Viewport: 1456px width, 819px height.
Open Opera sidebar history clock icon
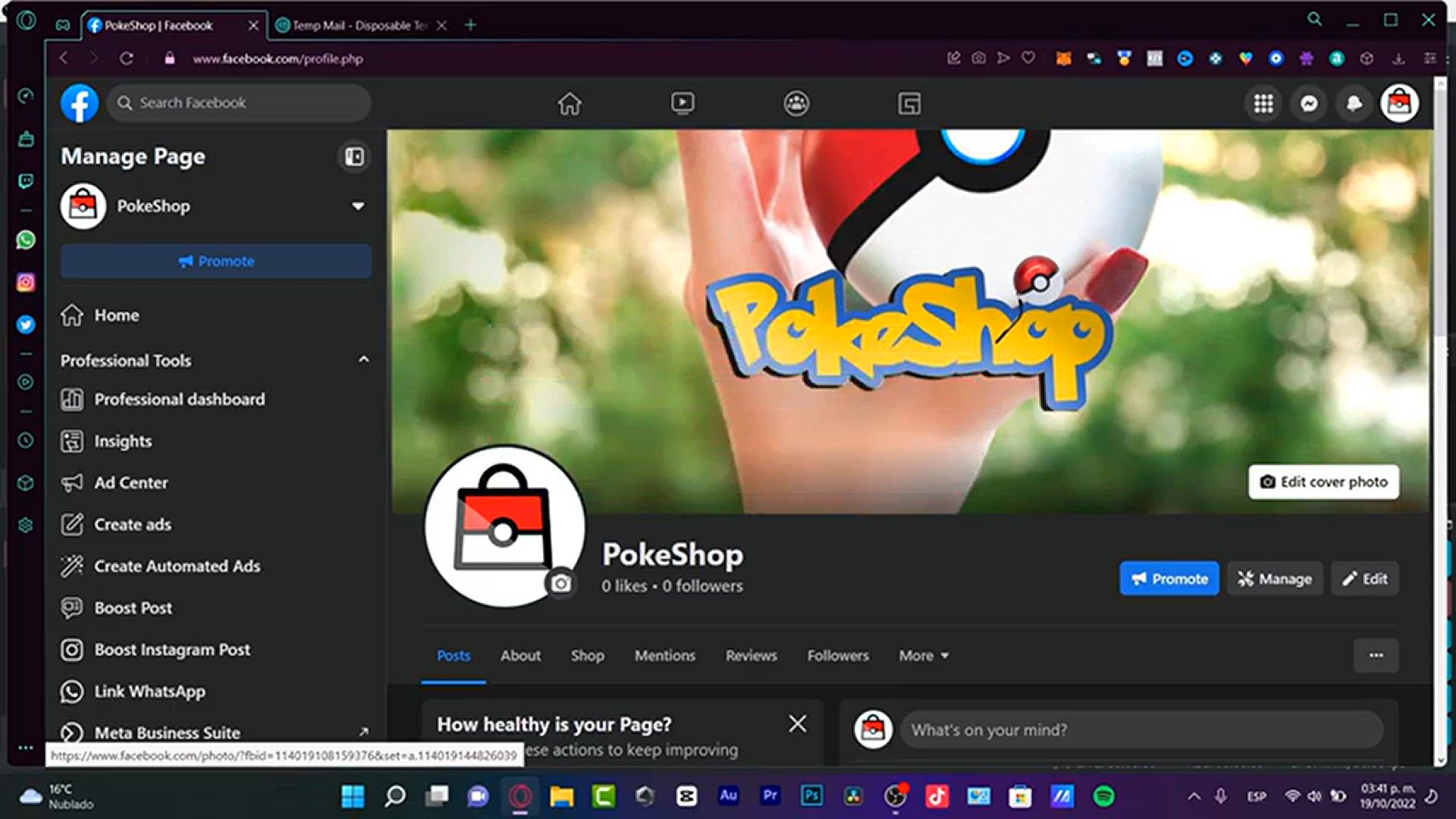(26, 441)
